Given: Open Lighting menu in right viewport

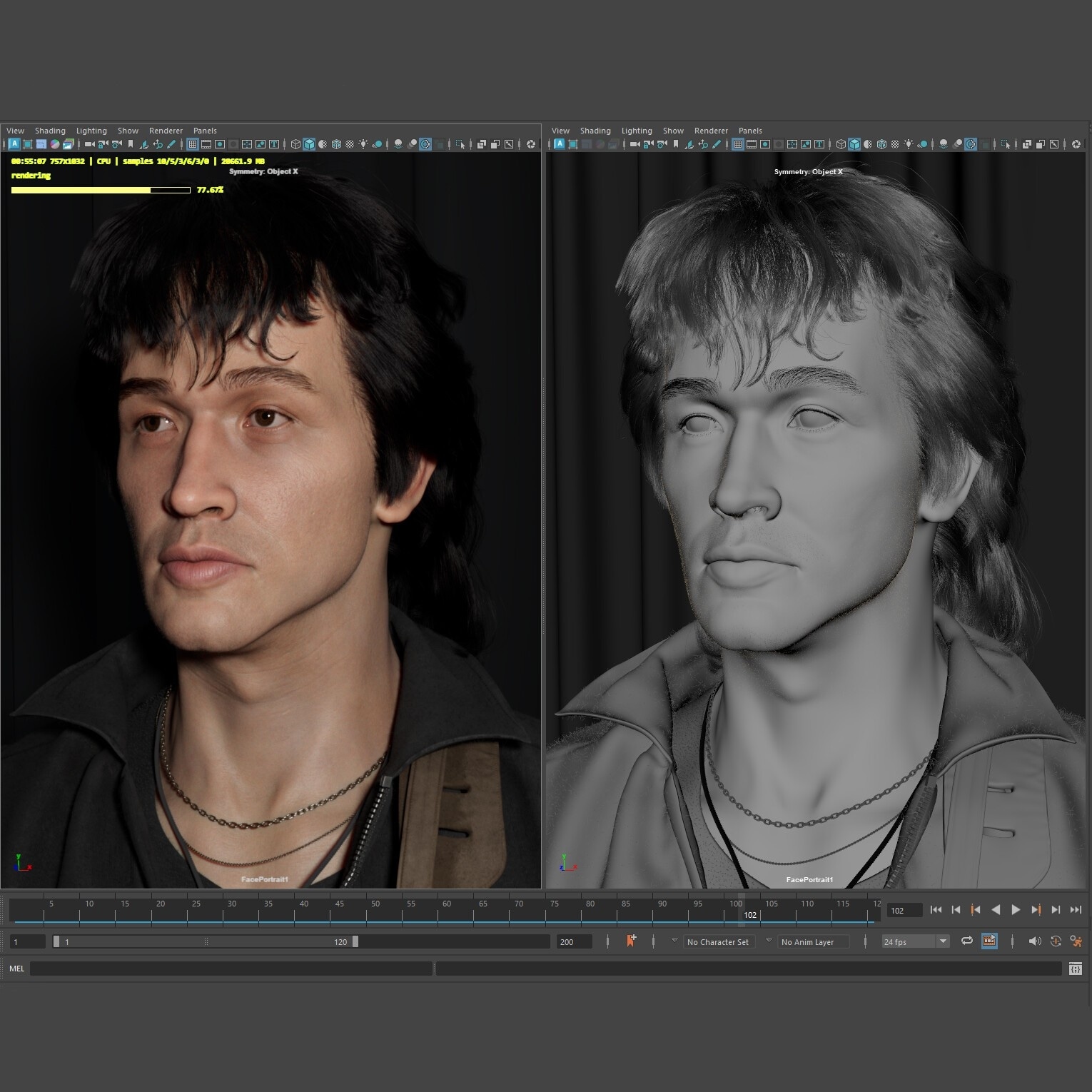Looking at the screenshot, I should point(637,131).
